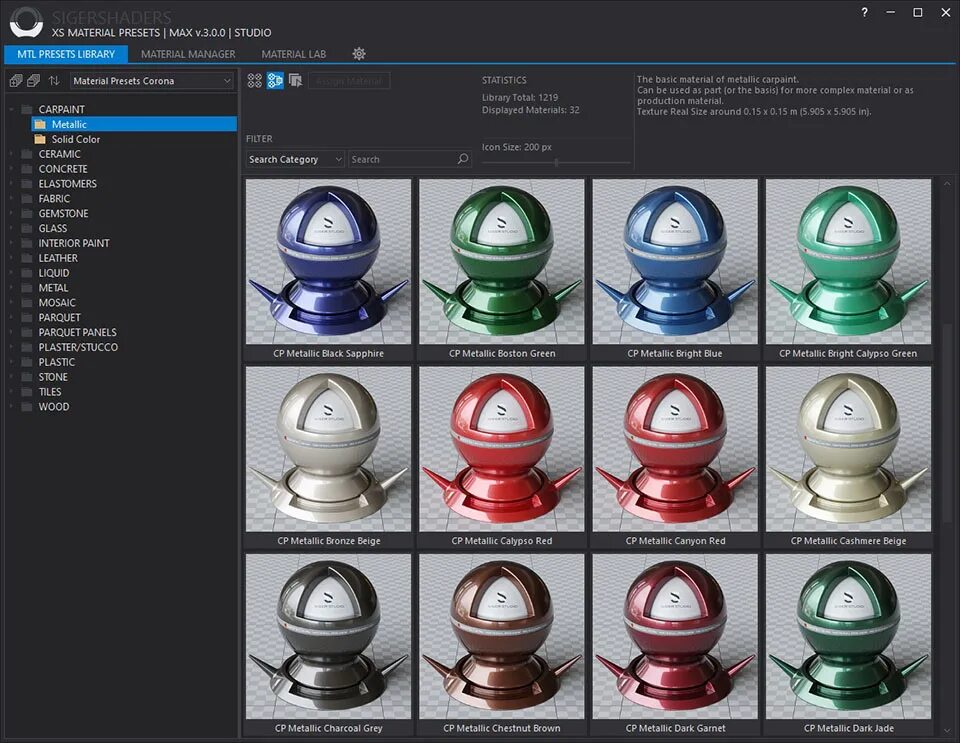Select CP Metallic Dark Garnet thumbnail
Viewport: 960px width, 743px height.
675,637
